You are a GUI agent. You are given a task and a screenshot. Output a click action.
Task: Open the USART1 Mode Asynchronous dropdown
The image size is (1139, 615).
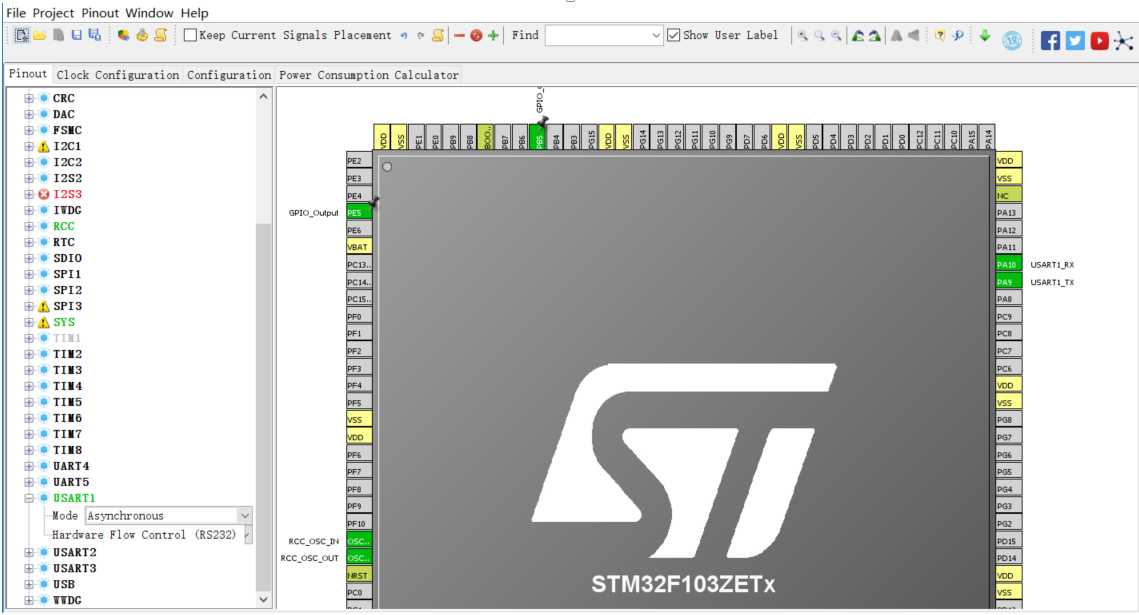[245, 516]
